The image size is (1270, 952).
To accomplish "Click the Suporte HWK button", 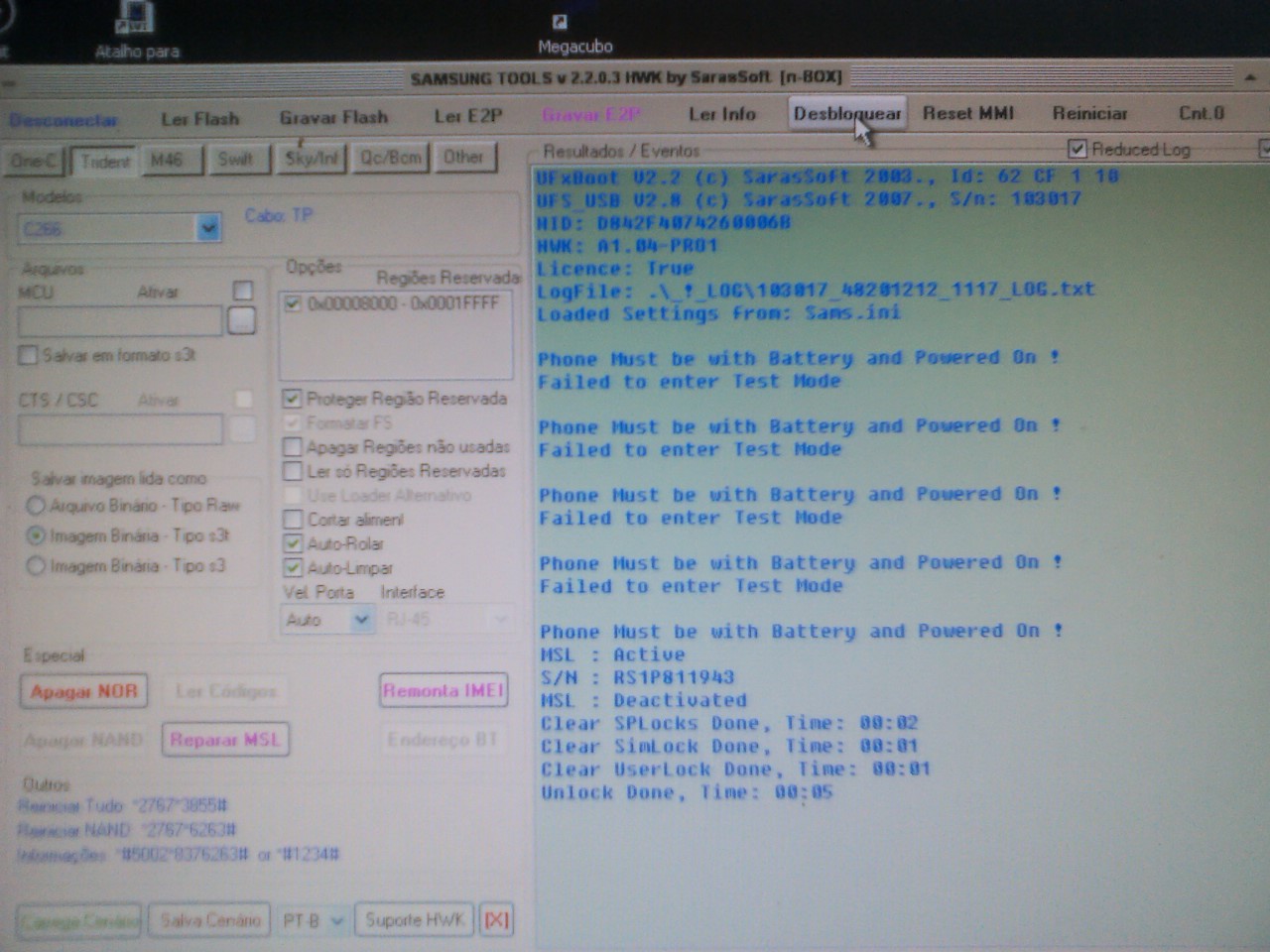I will [x=415, y=920].
